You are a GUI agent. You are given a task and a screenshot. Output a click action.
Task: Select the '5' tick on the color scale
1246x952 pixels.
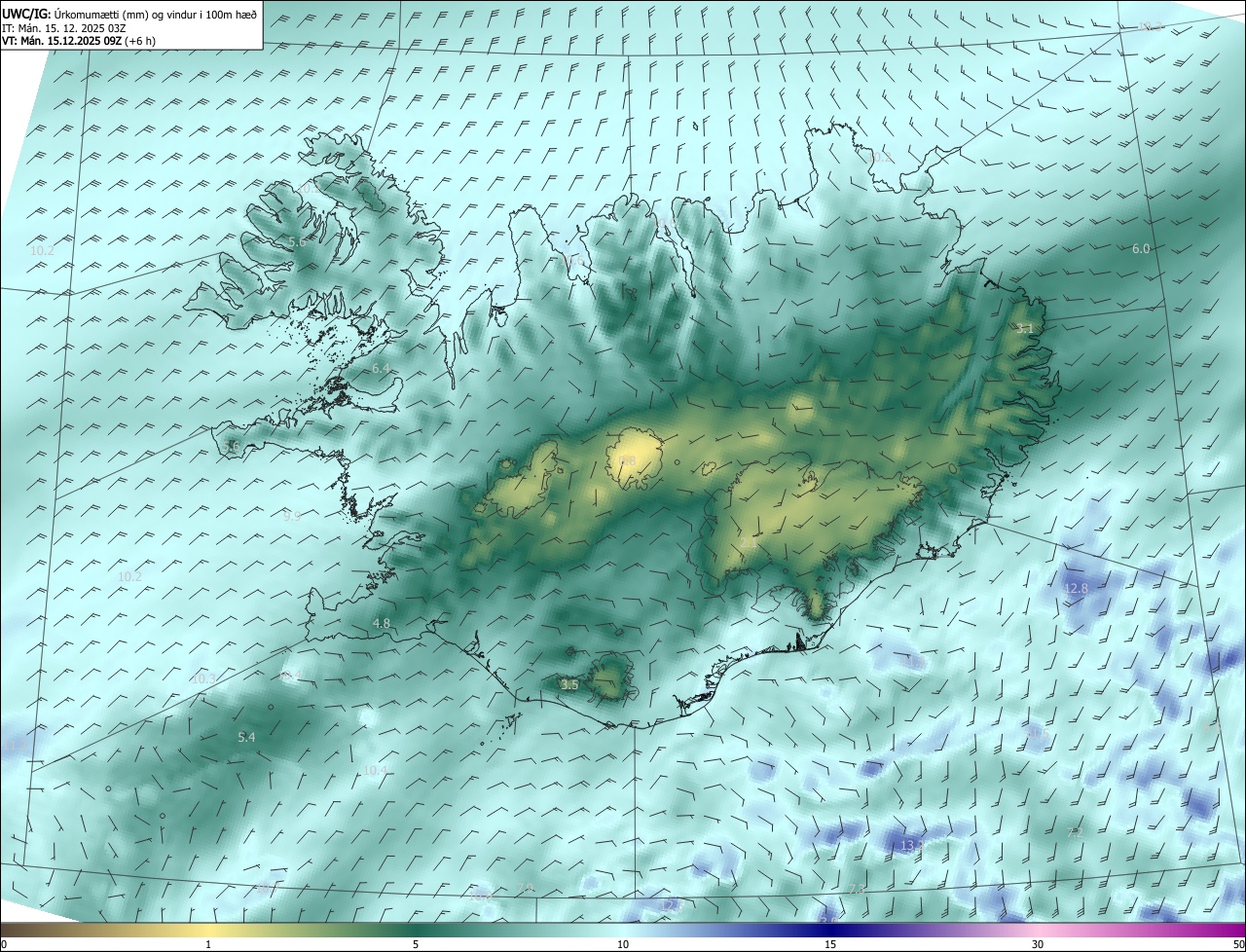click(416, 944)
